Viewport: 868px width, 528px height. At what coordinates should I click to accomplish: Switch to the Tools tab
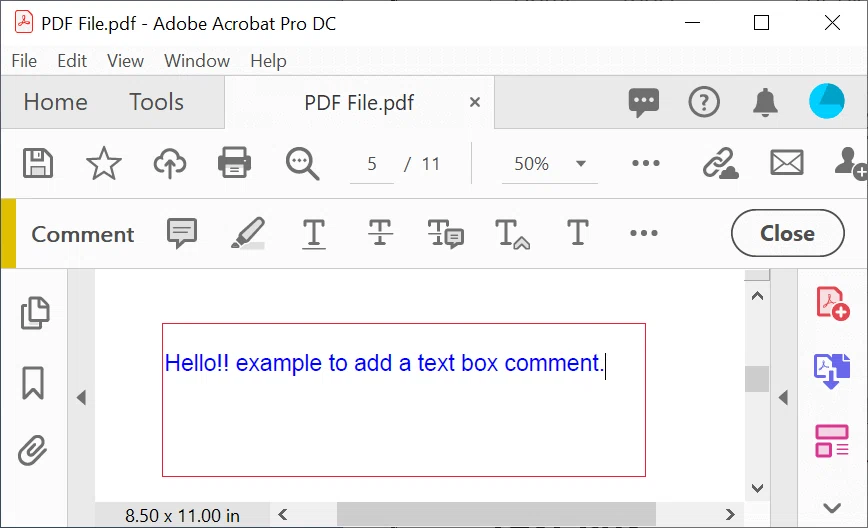click(x=156, y=102)
